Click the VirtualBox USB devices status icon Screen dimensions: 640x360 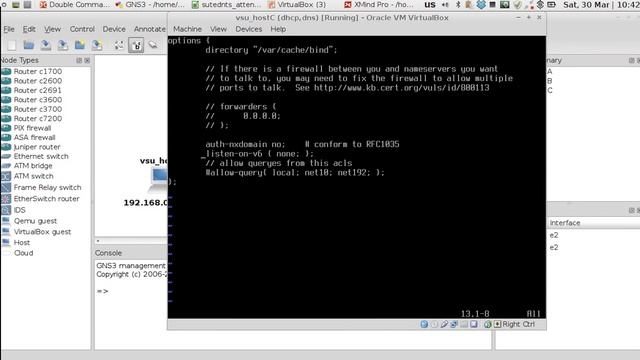[x=444, y=324]
